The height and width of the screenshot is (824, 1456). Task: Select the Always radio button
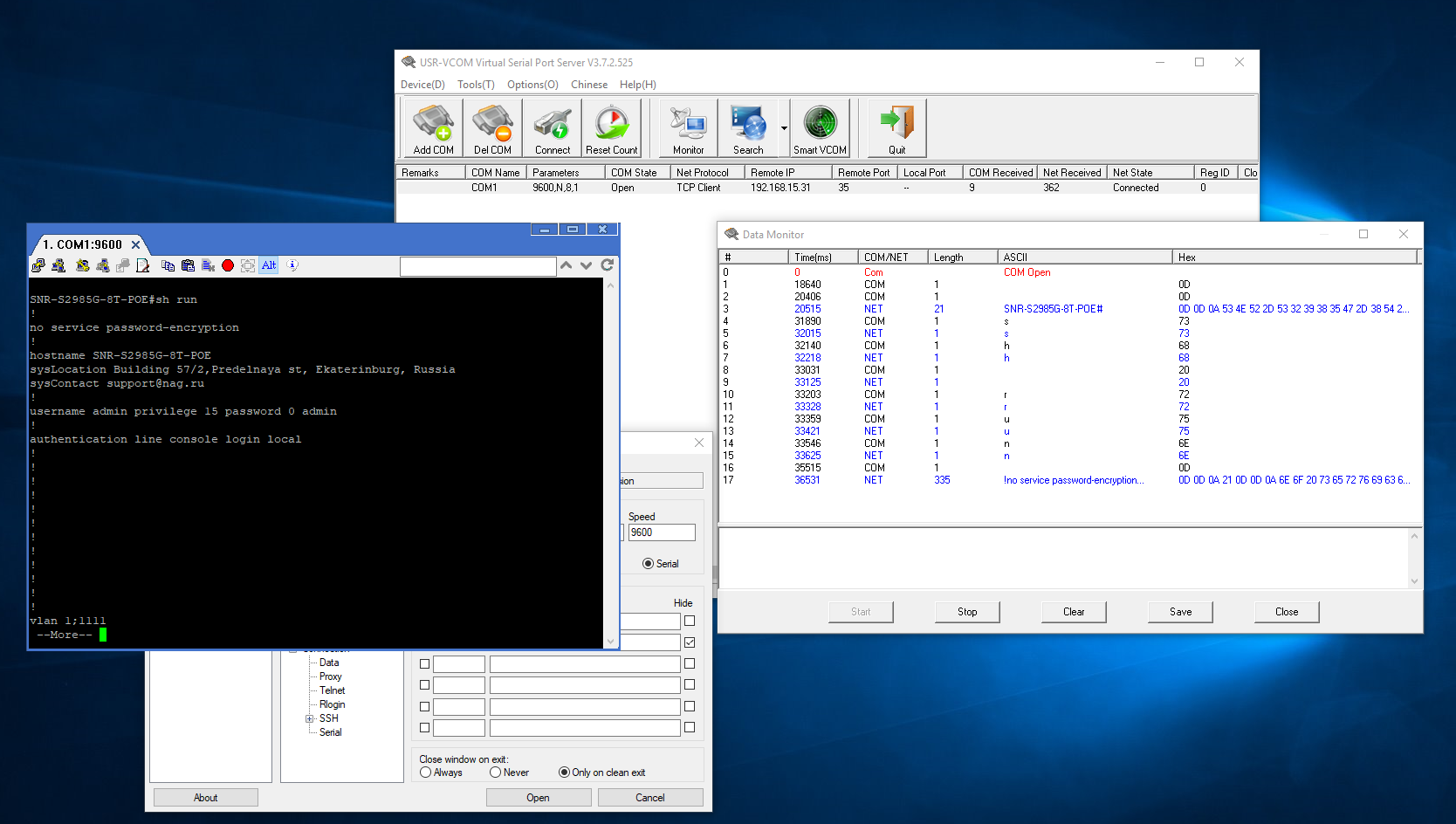[x=426, y=772]
